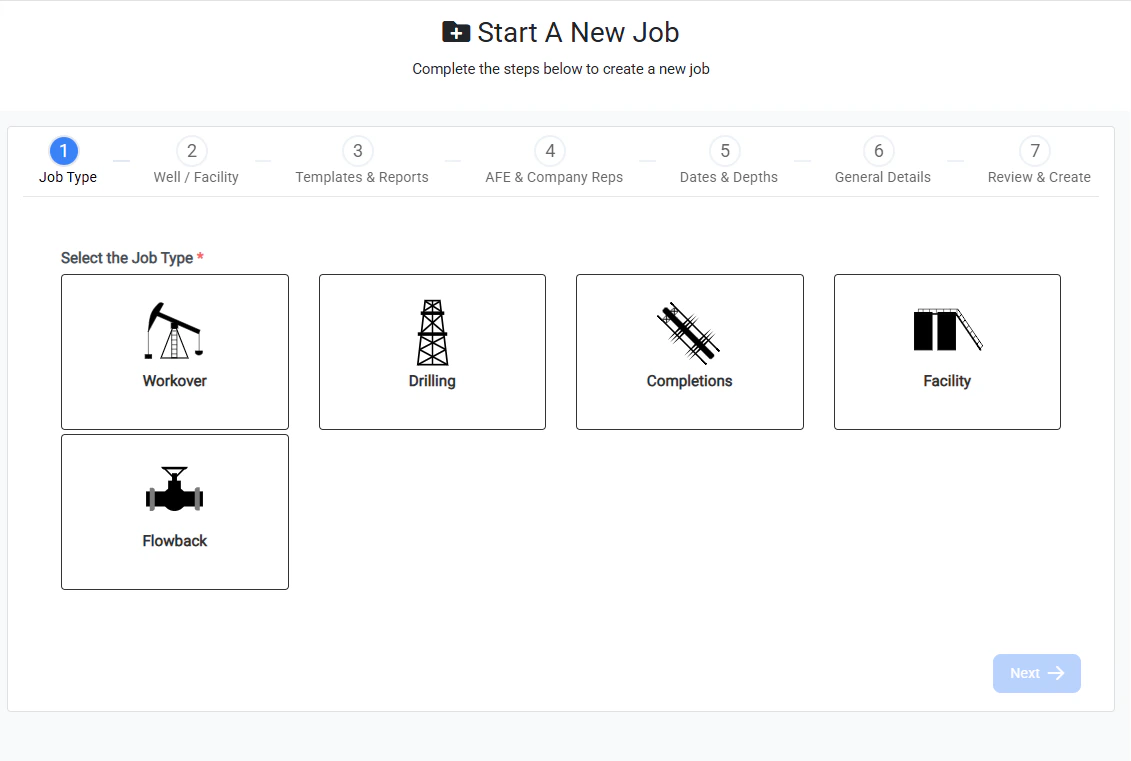The height and width of the screenshot is (761, 1131).
Task: Click the Completions well lateral icon
Action: (x=689, y=335)
